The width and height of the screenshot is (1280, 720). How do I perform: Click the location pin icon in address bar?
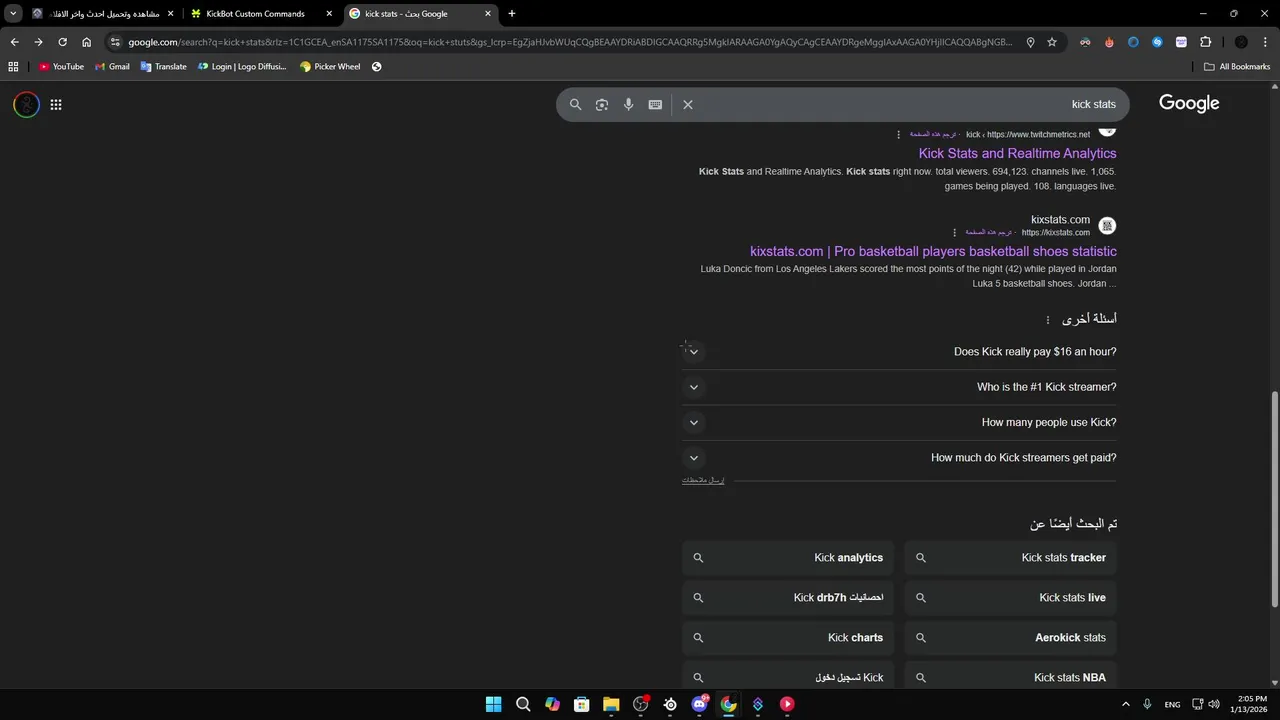pyautogui.click(x=1030, y=42)
